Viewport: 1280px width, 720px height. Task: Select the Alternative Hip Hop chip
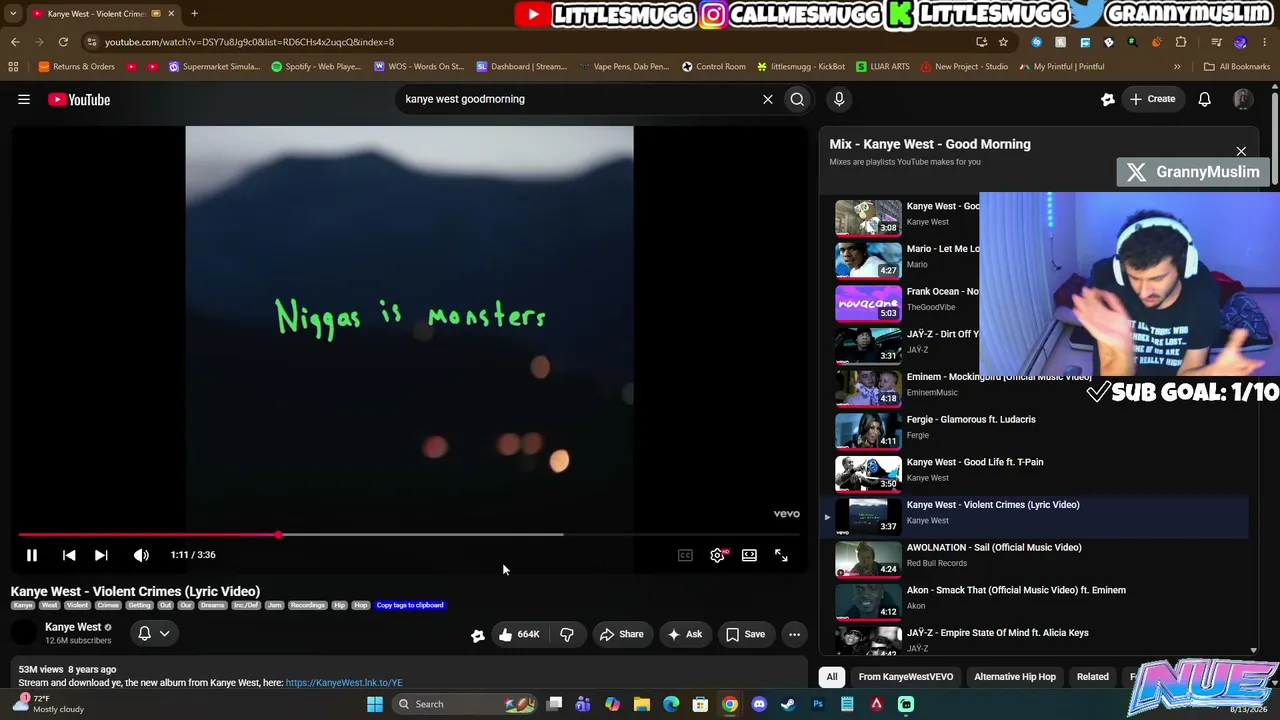[x=1015, y=677]
